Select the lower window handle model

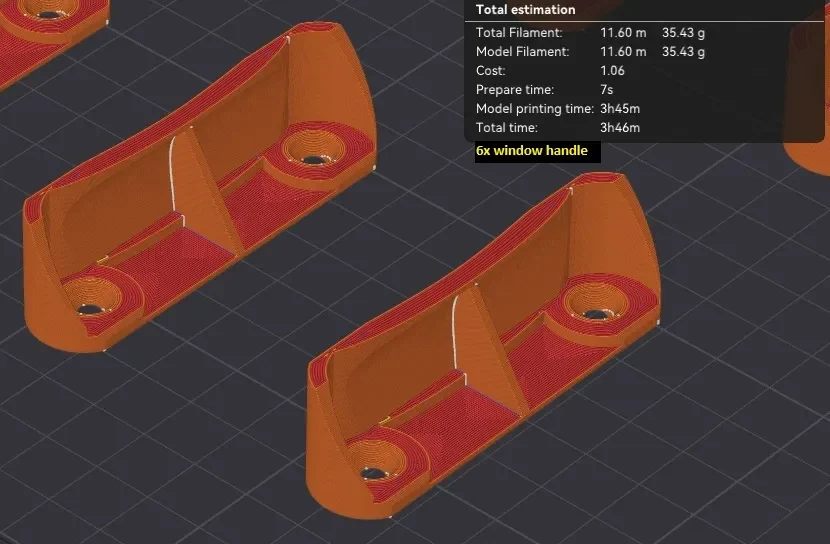[483, 345]
